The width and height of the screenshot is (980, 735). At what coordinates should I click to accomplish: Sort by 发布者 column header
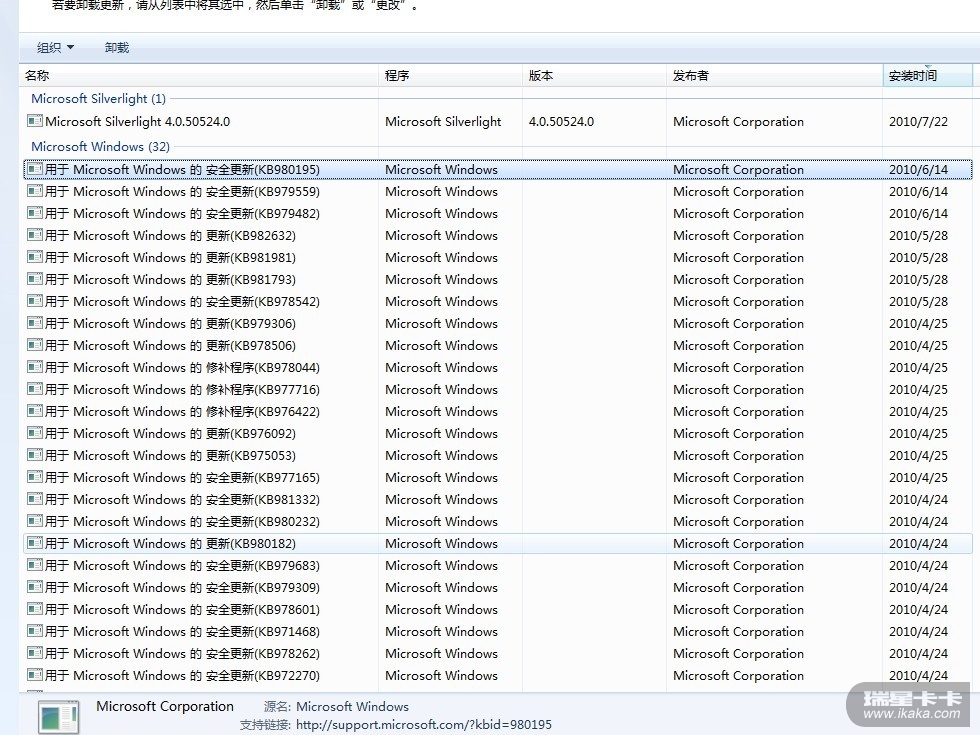(775, 76)
